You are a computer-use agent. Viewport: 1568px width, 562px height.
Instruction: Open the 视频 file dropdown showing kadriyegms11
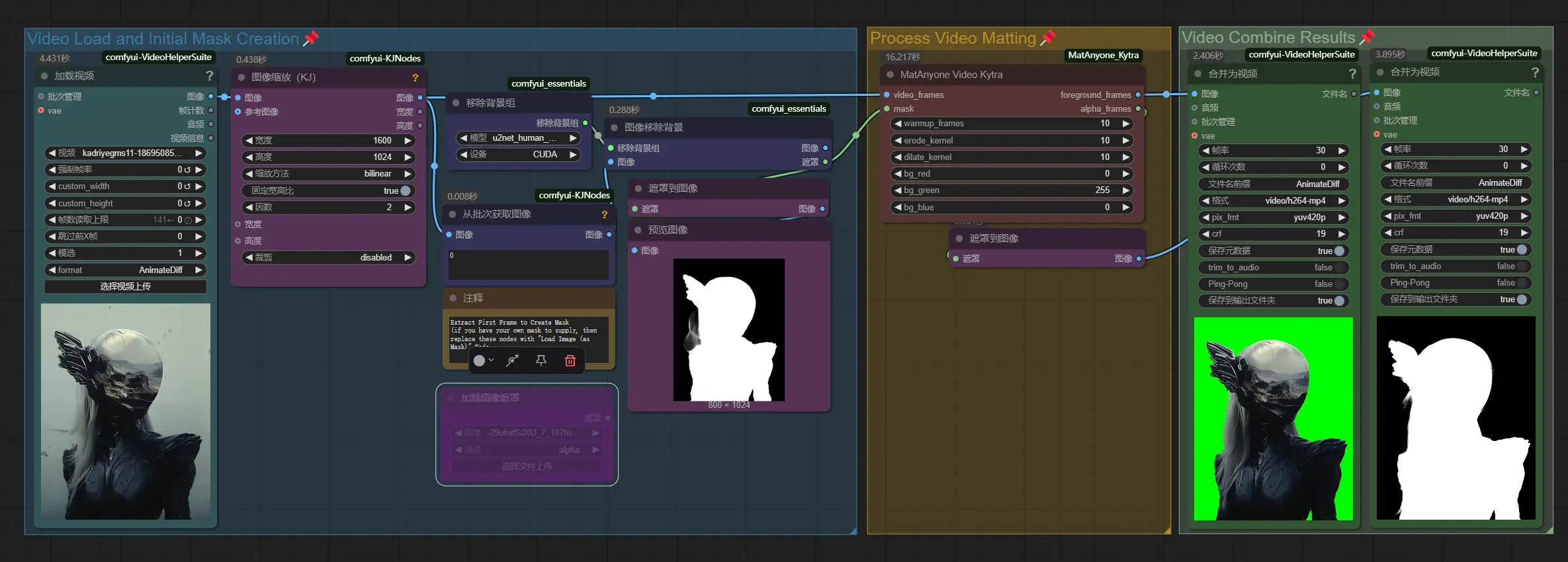coord(126,153)
